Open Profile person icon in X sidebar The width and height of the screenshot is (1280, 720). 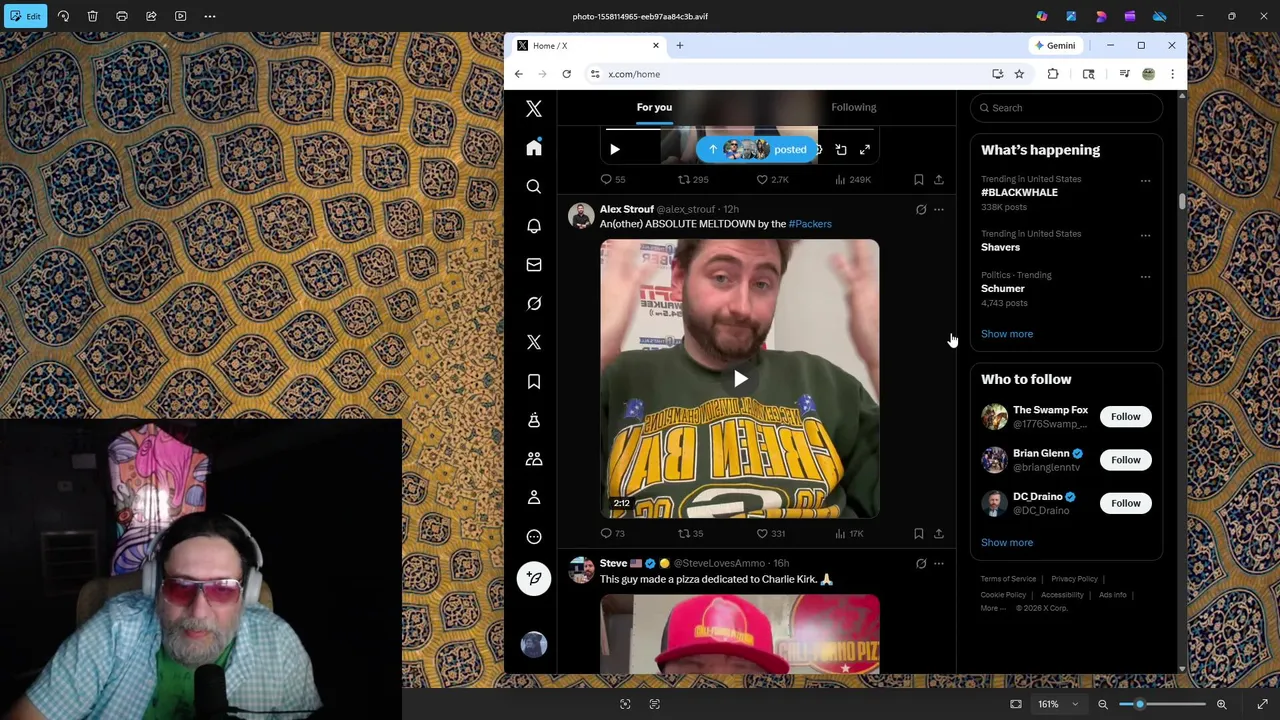(x=534, y=498)
